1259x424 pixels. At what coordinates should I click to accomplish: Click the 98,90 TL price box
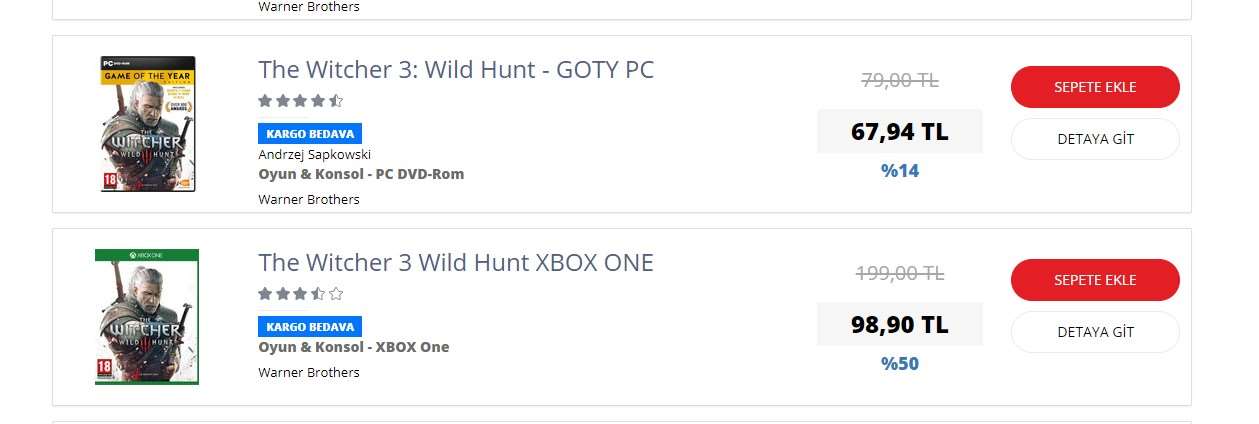[899, 324]
